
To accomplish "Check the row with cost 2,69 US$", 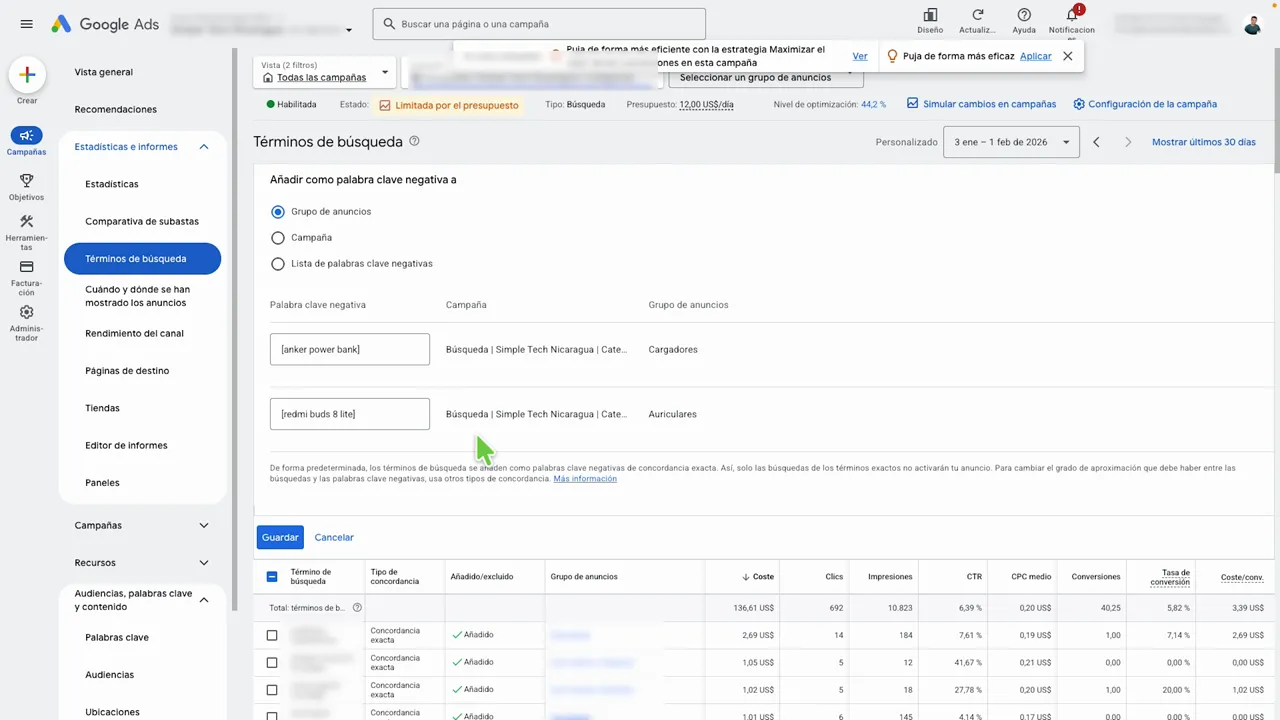I will pos(272,635).
